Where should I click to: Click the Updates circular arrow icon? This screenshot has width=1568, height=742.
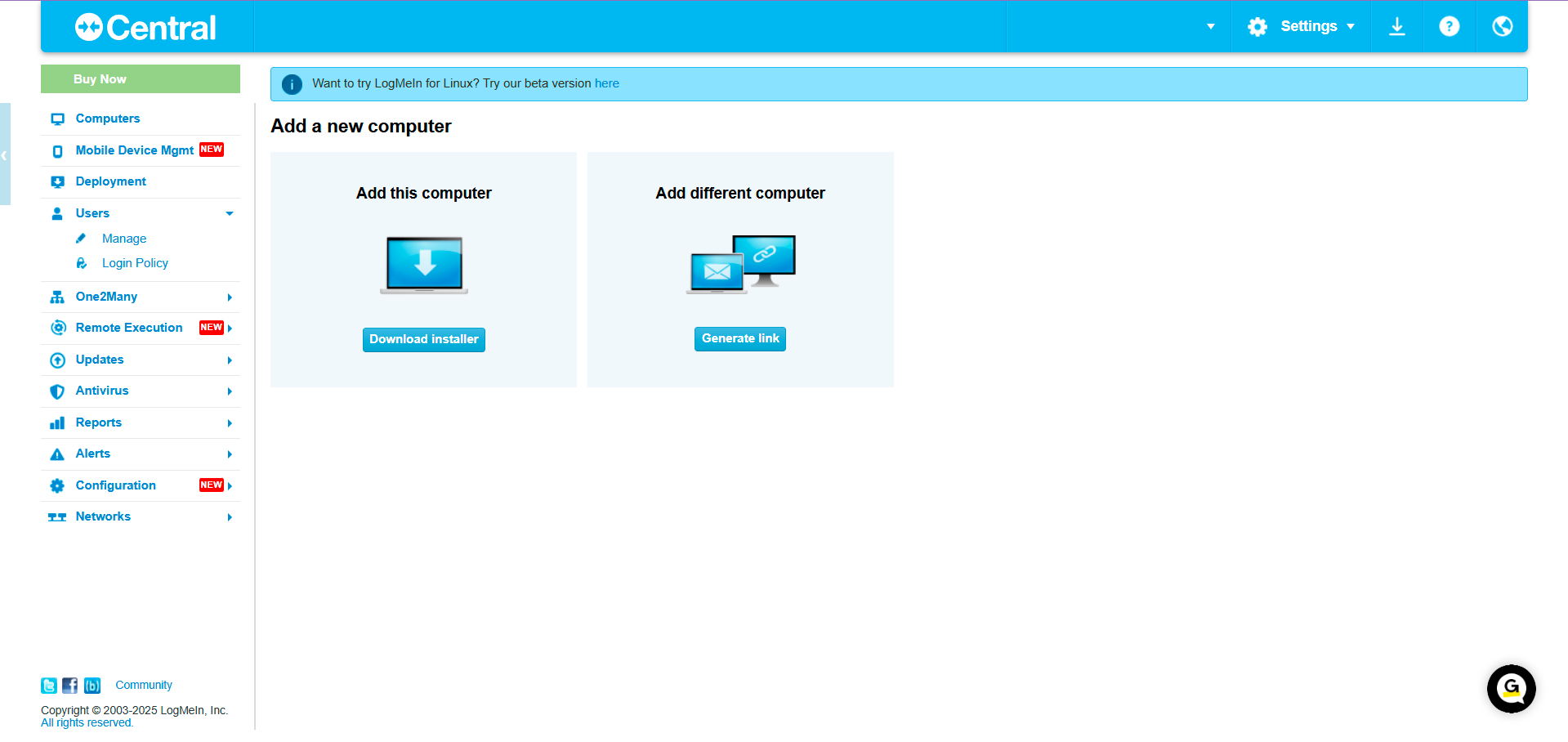point(58,360)
